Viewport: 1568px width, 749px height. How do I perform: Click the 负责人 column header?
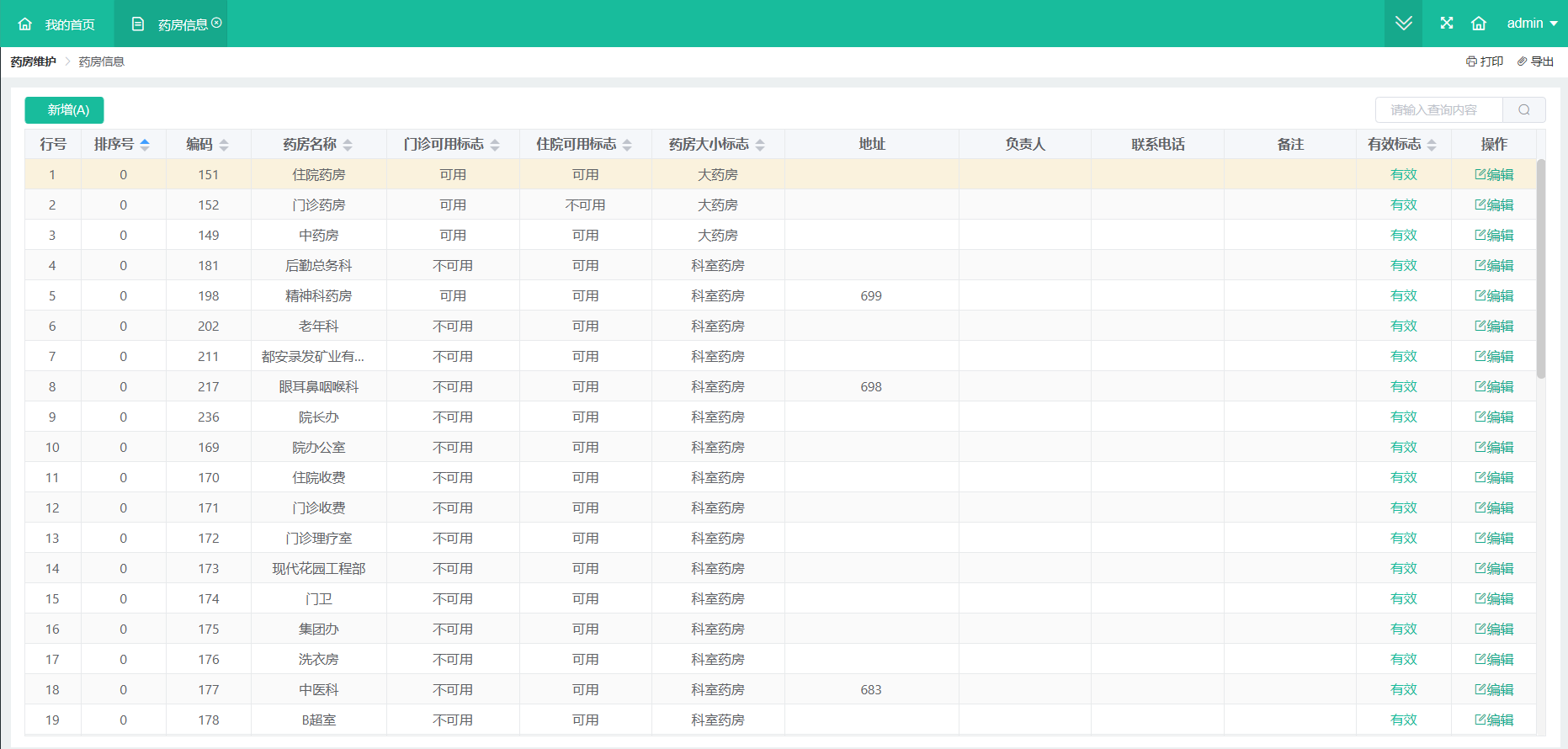1024,145
